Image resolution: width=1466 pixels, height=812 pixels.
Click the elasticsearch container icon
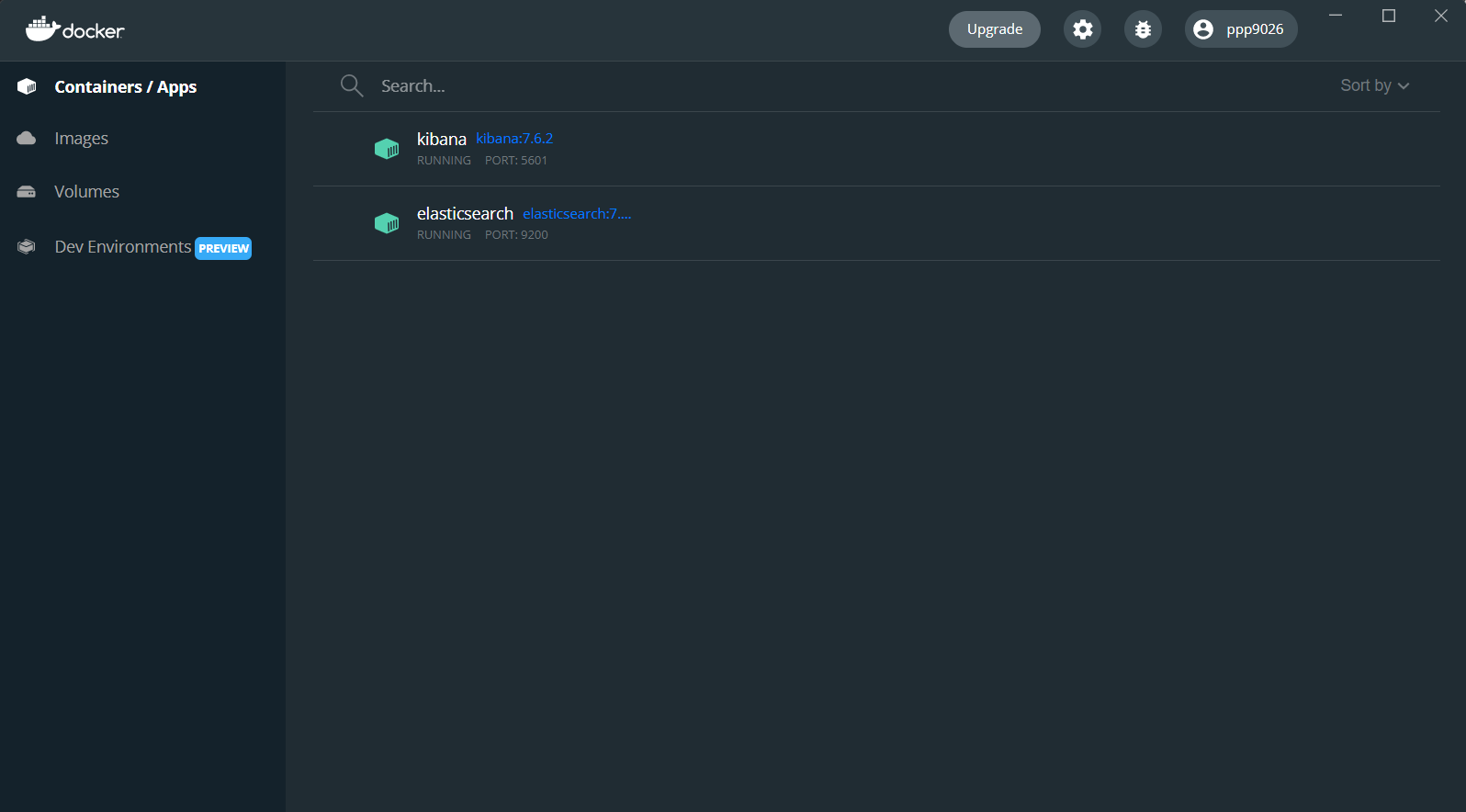[387, 223]
